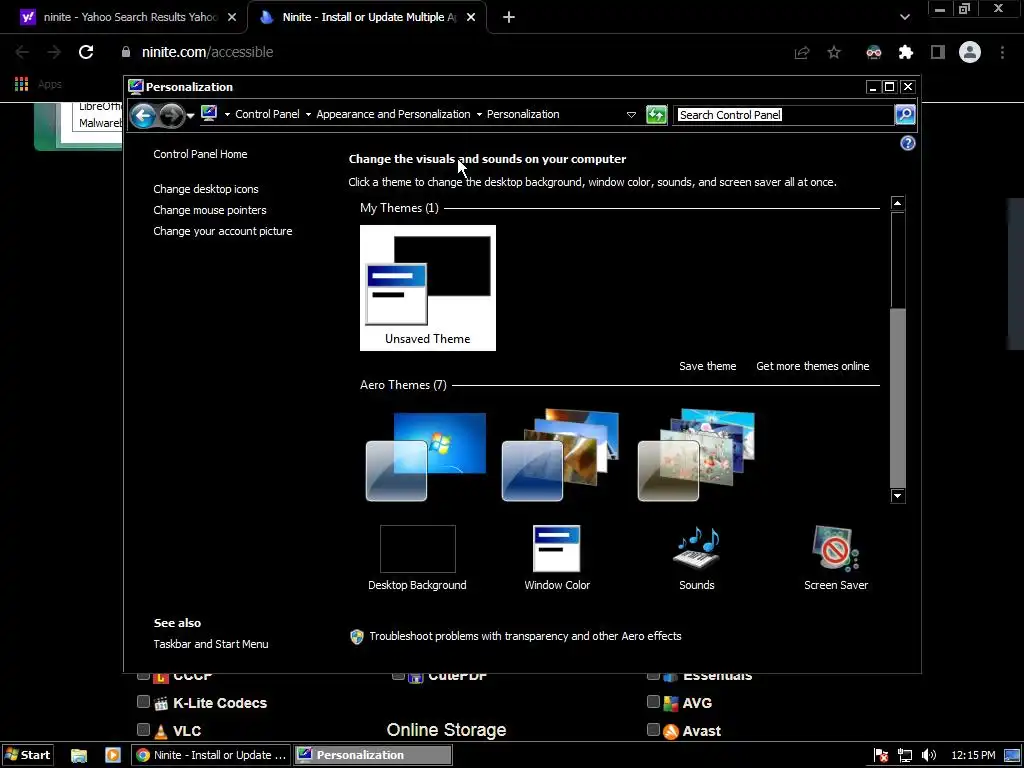Open Windows Explorer from taskbar
The image size is (1024, 768).
point(79,756)
